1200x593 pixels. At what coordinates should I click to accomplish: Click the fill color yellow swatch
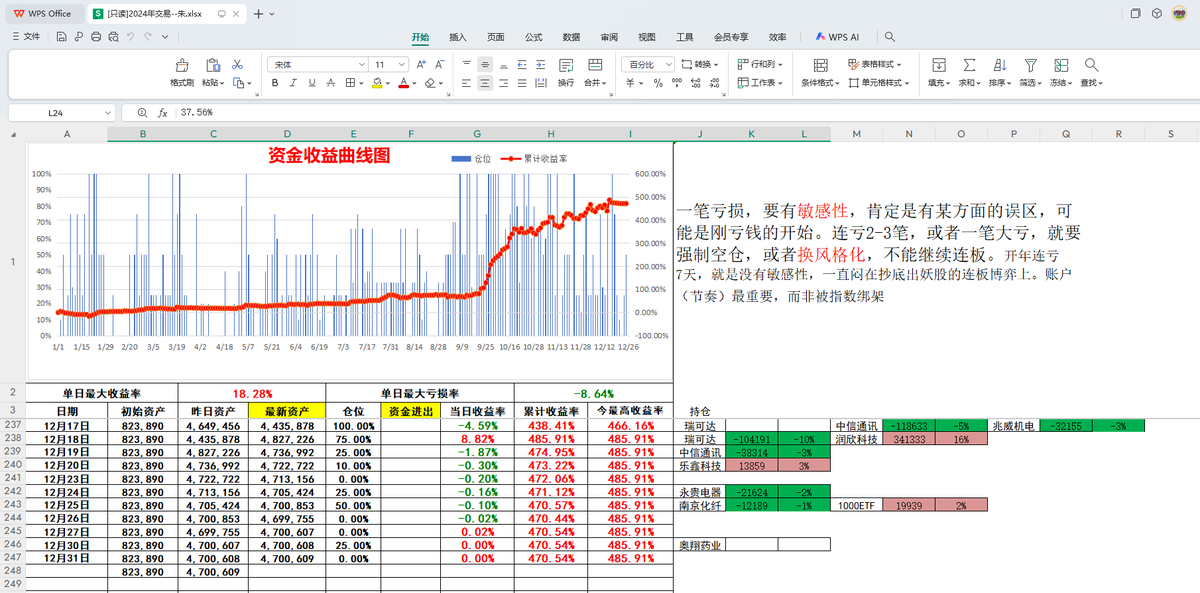click(376, 83)
